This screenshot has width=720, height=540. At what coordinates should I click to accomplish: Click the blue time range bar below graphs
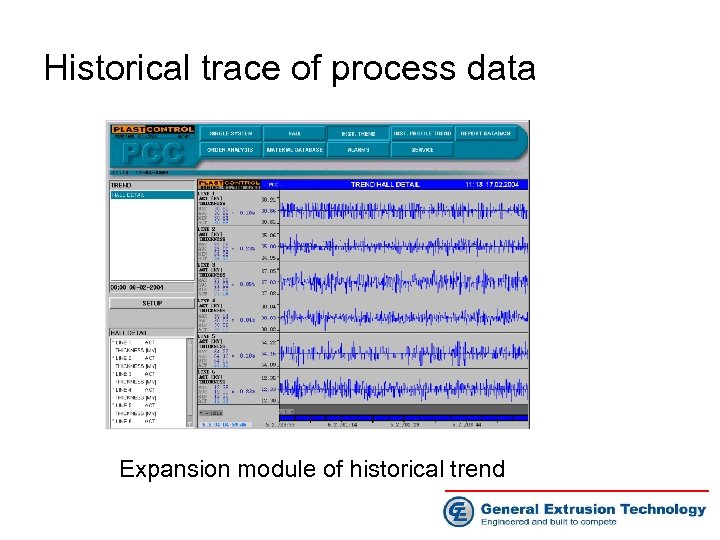coord(404,418)
